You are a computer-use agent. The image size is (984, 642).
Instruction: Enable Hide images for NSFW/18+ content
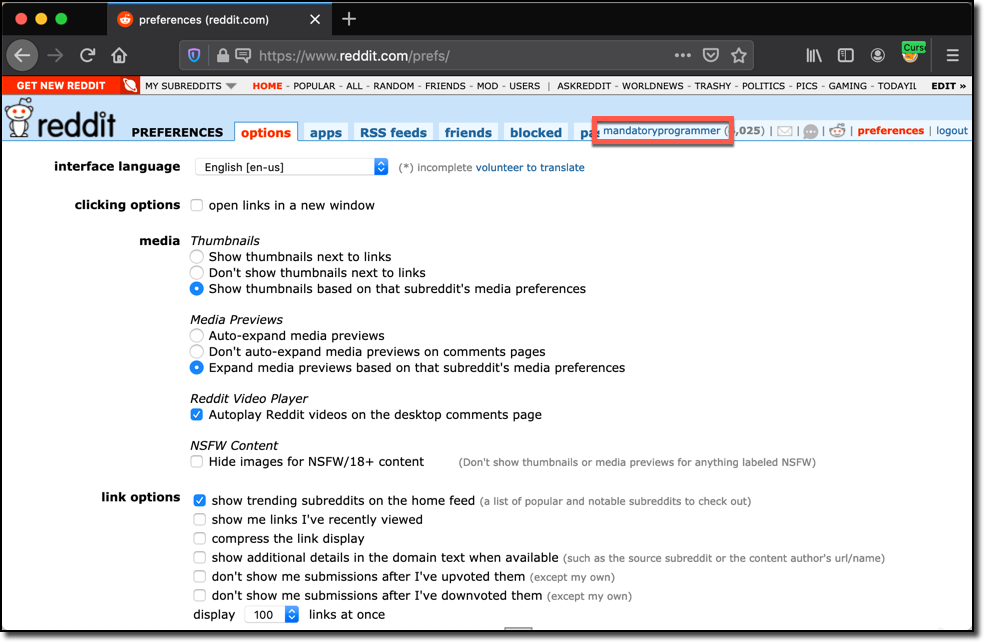[196, 462]
